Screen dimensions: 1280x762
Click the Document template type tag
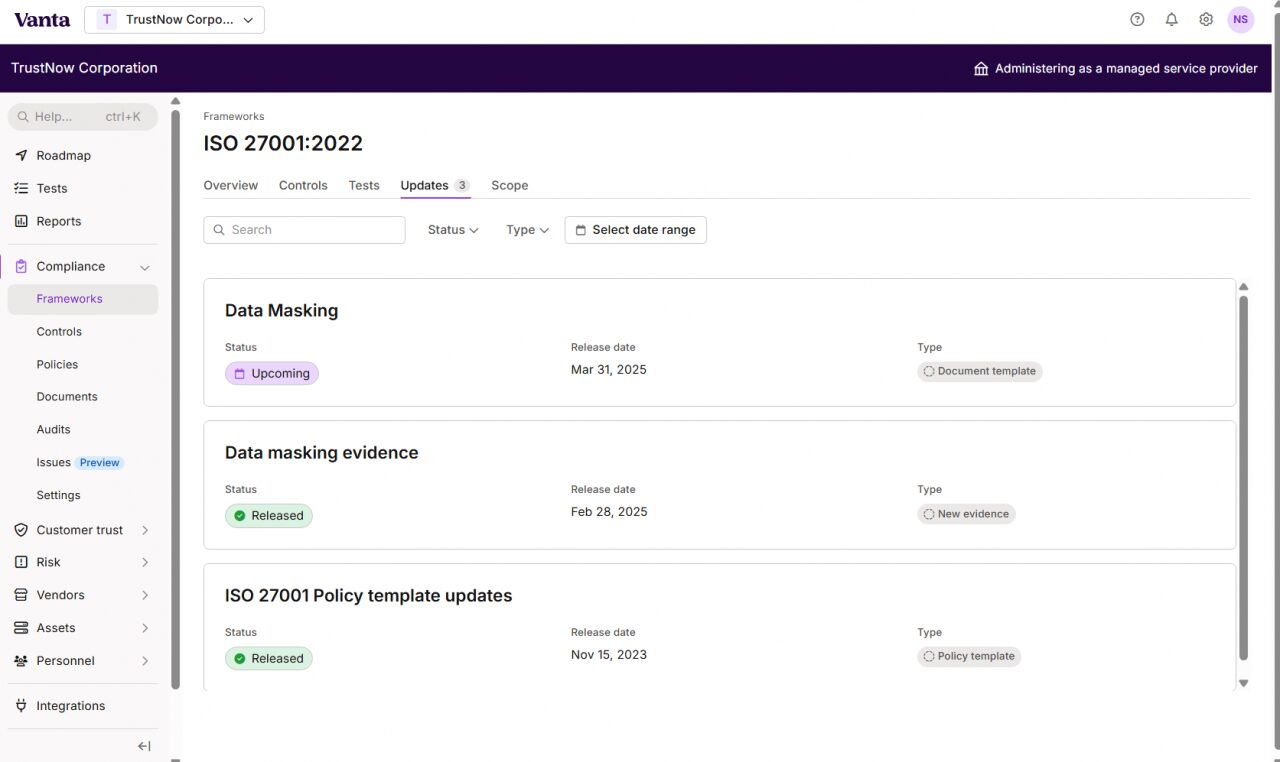click(x=980, y=371)
